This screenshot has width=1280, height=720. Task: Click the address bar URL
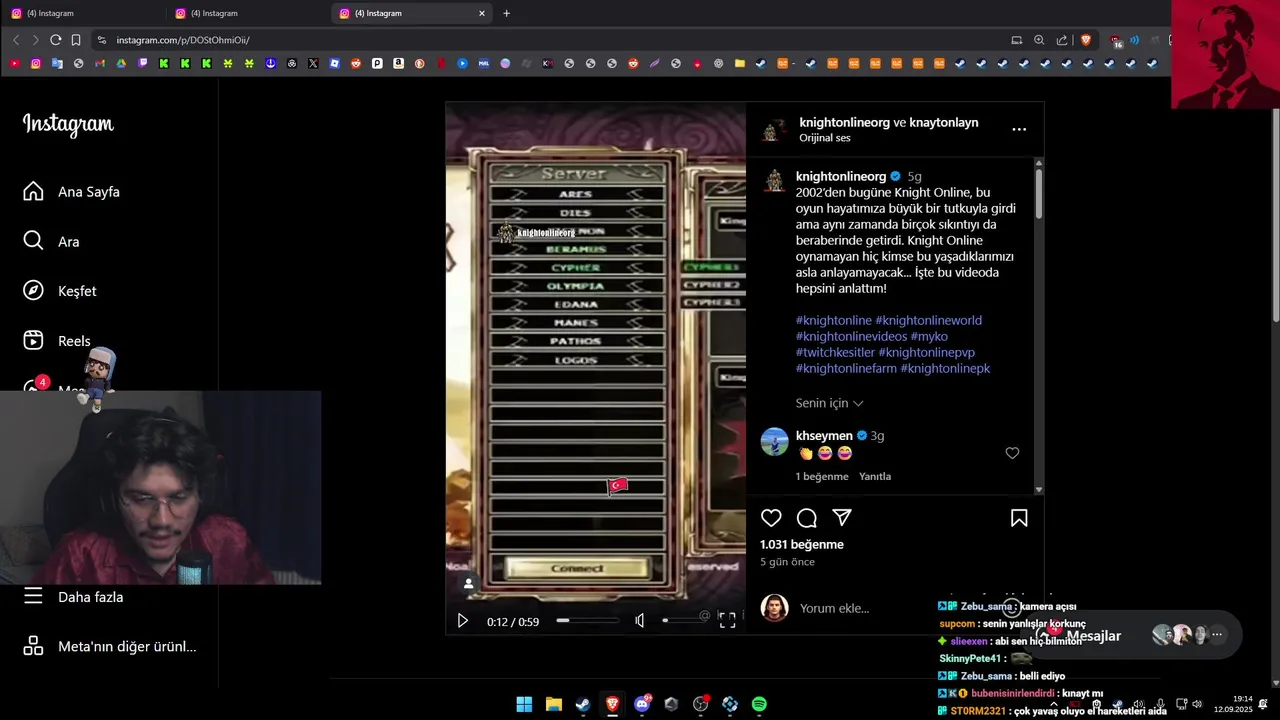pos(183,40)
